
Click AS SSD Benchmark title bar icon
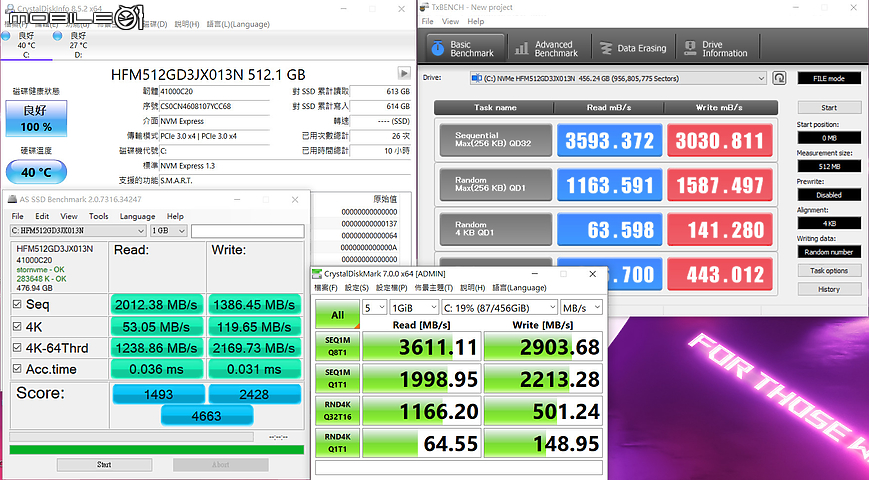coord(13,199)
